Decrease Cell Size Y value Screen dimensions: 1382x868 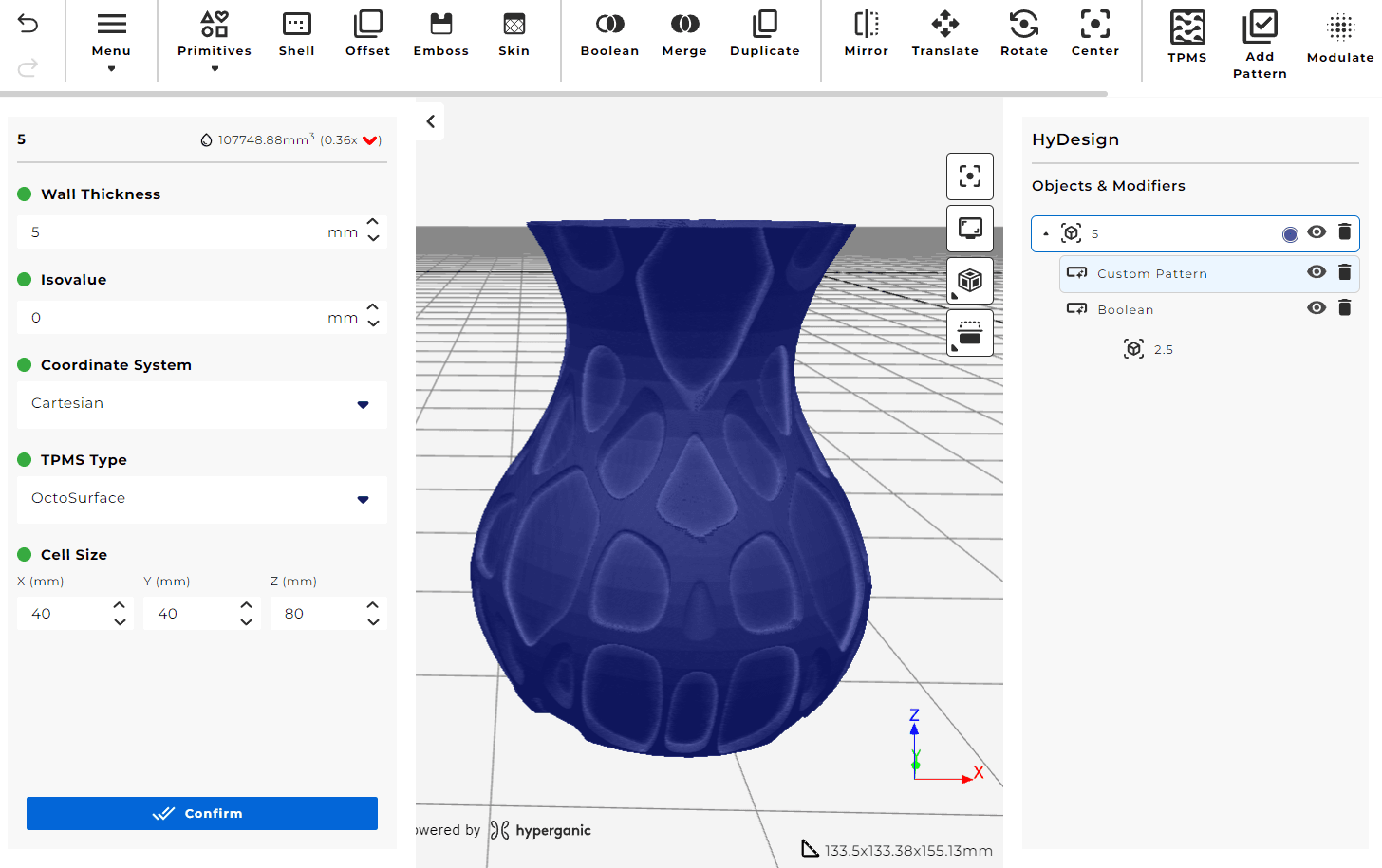(x=246, y=622)
